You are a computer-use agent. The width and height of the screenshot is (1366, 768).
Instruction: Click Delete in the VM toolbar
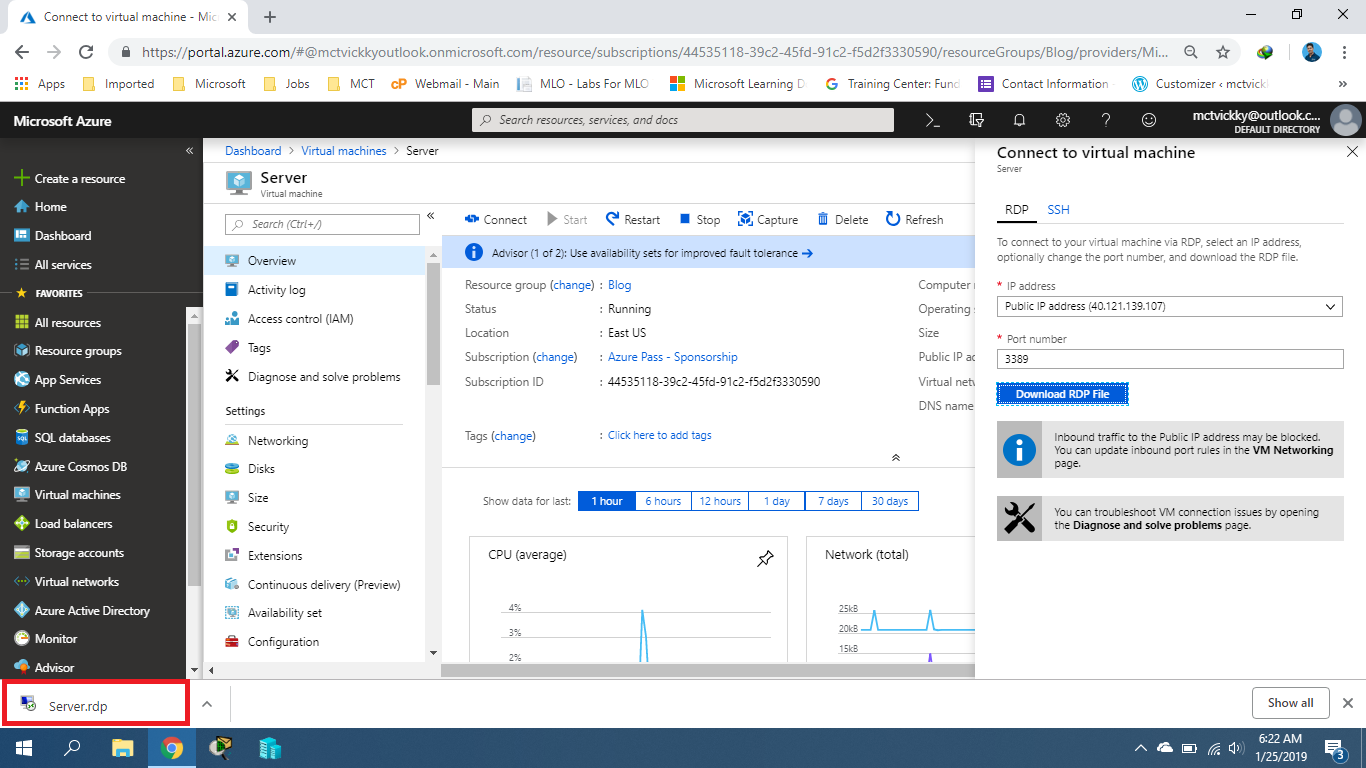842,219
